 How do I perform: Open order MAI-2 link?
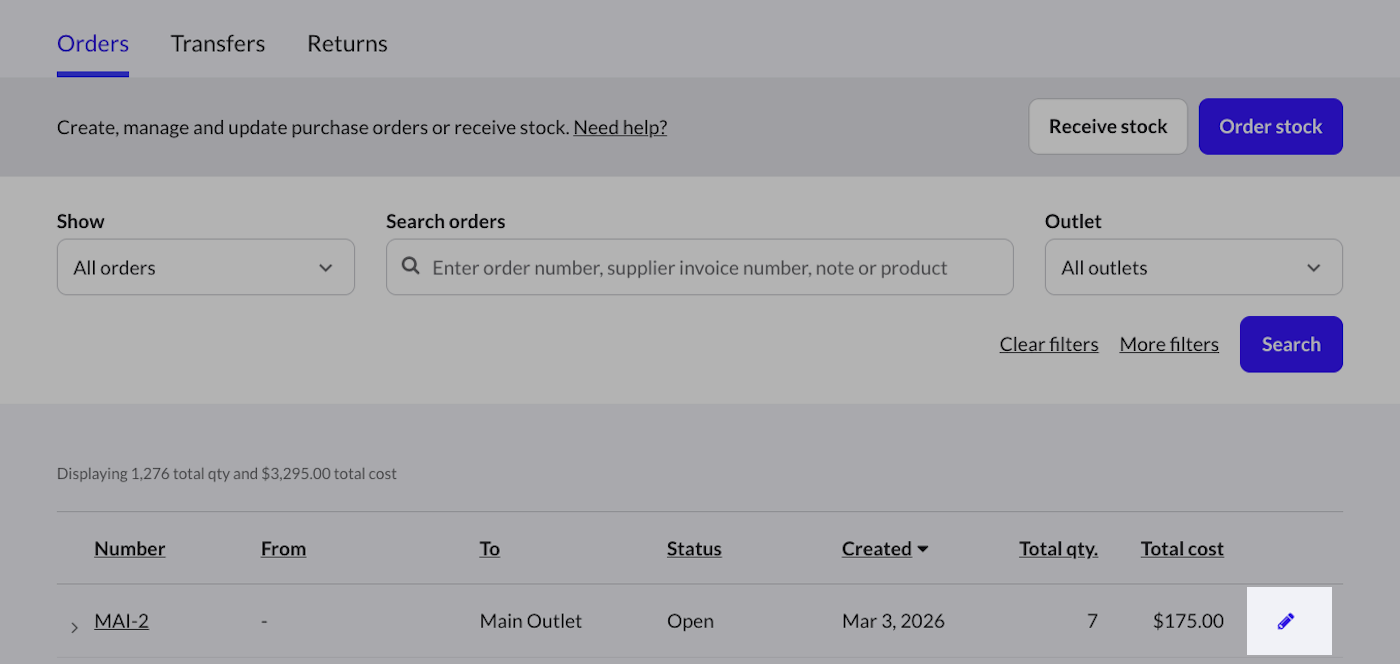click(121, 621)
